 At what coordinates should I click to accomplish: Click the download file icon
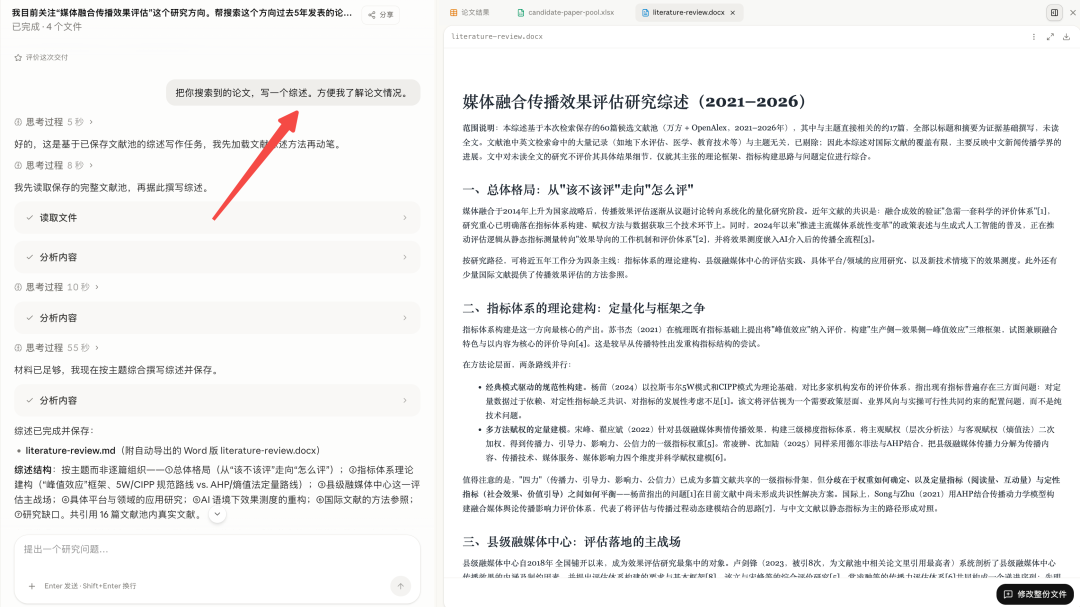(x=1066, y=37)
